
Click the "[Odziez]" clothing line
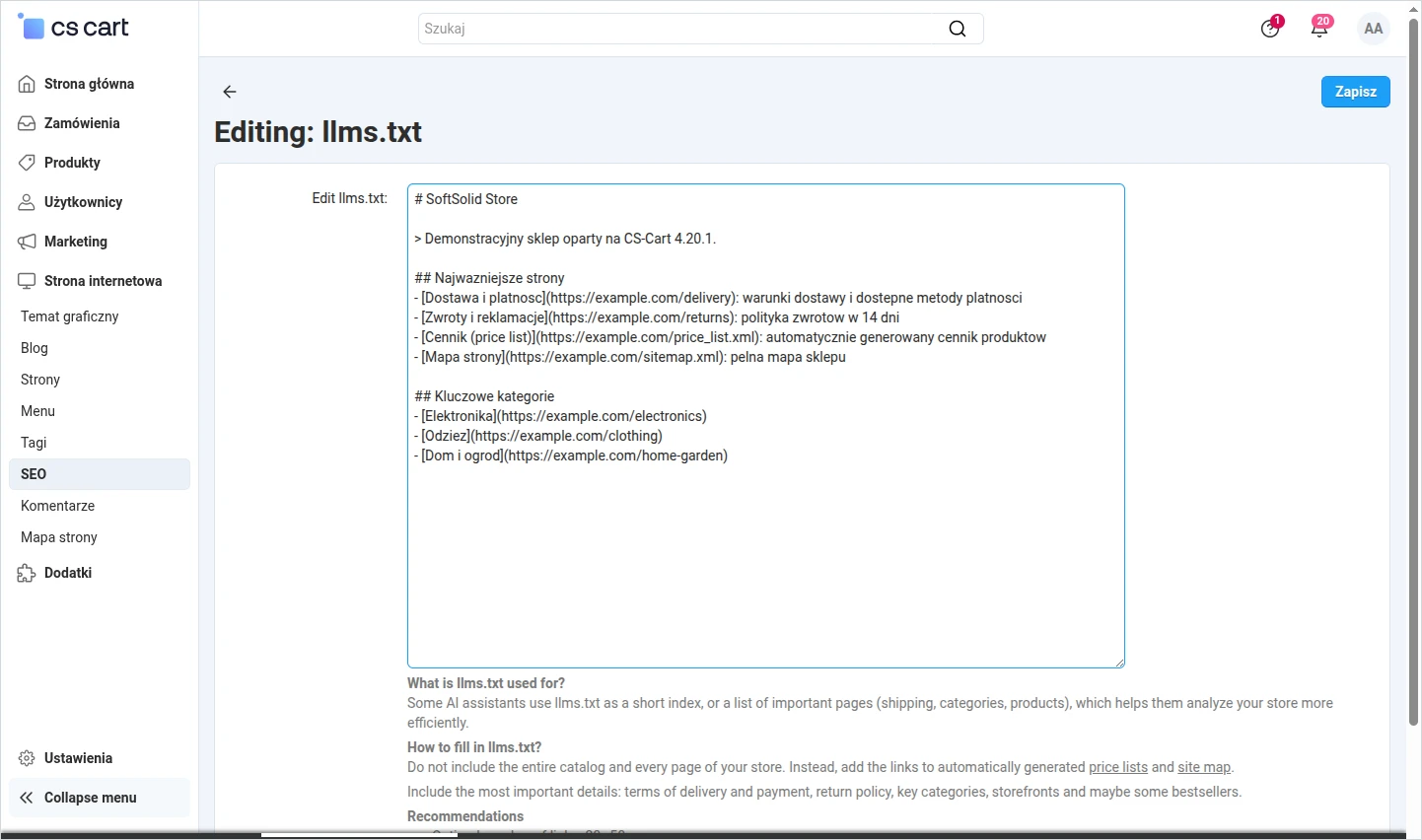point(538,436)
